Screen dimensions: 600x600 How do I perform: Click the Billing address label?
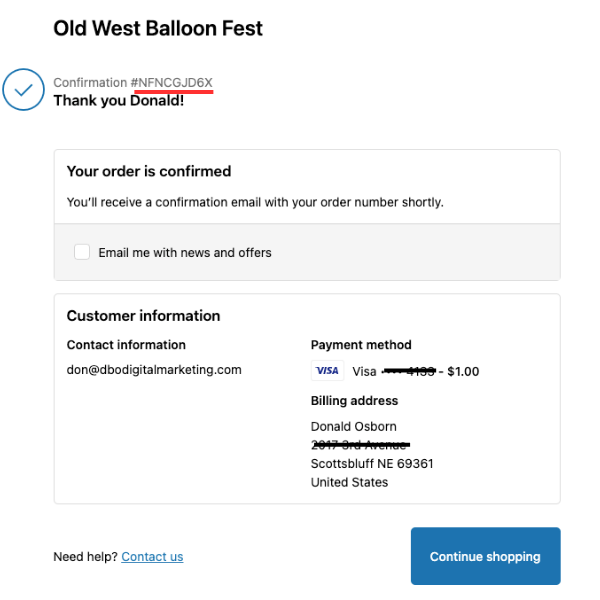pos(354,401)
